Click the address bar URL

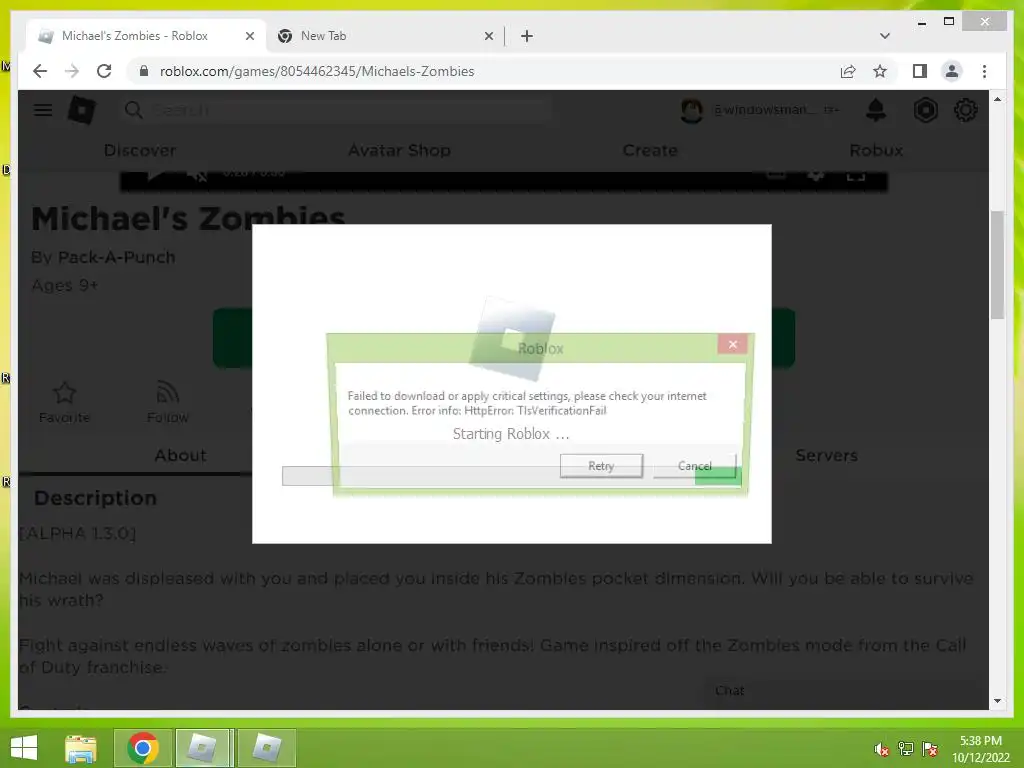pyautogui.click(x=317, y=71)
